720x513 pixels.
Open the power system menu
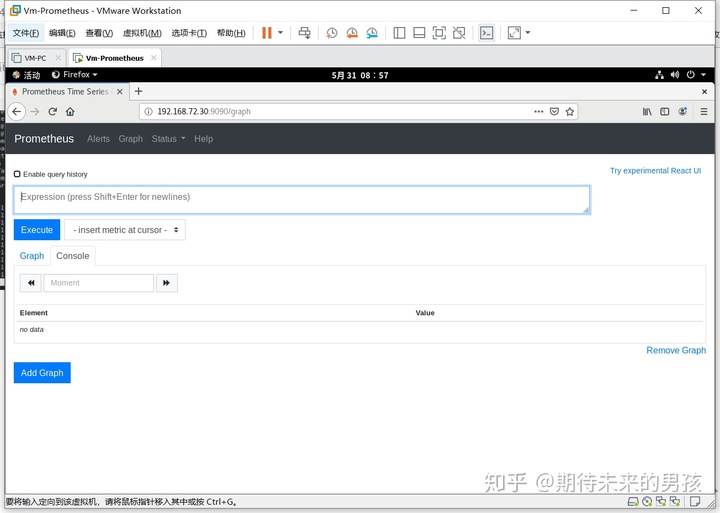tap(695, 75)
